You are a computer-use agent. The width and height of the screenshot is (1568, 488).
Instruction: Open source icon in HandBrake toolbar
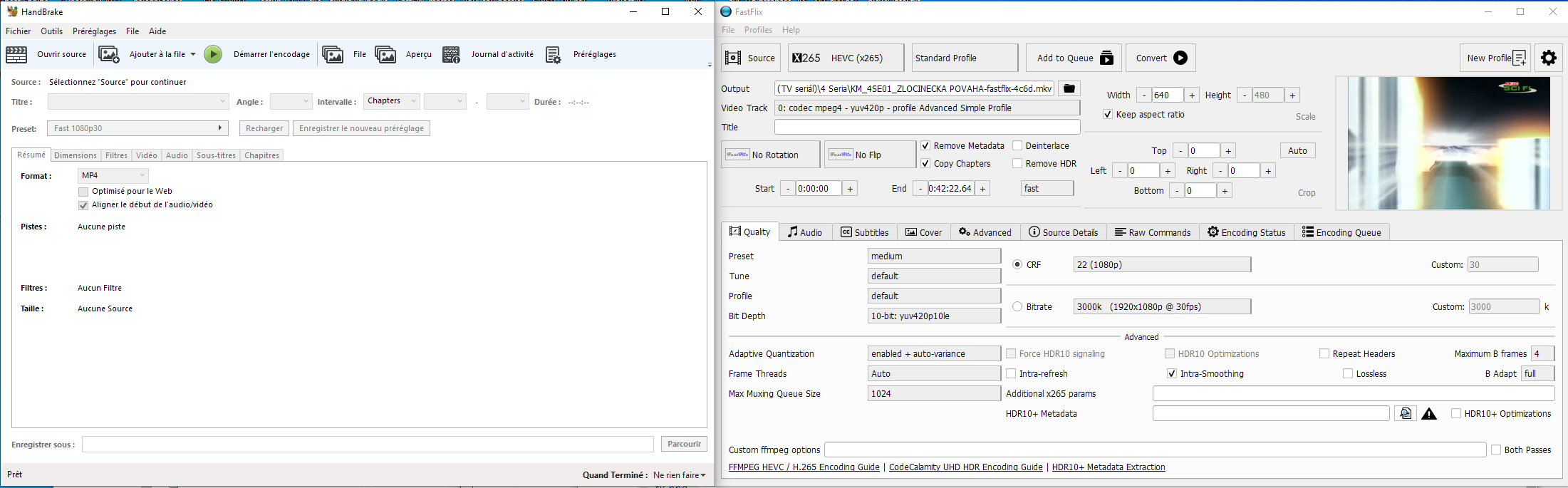click(x=16, y=54)
